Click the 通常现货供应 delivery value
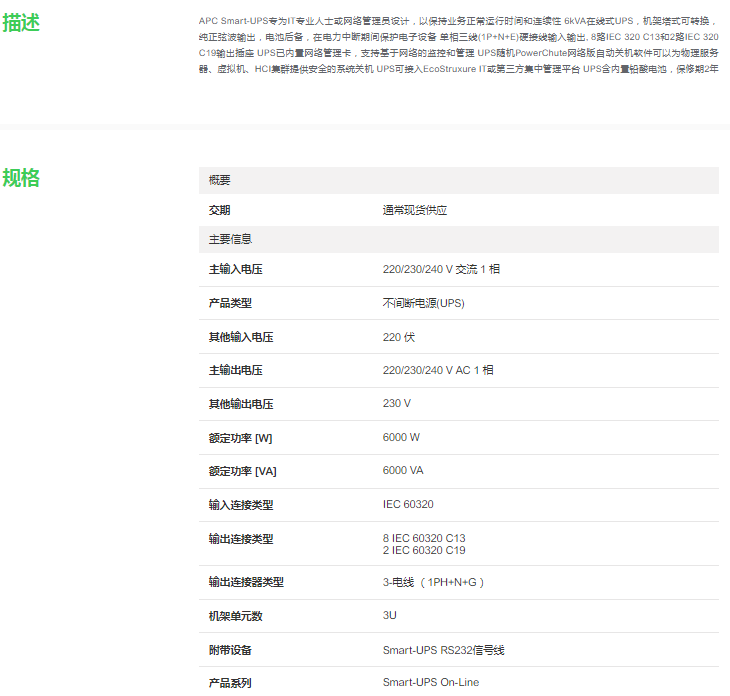730x696 pixels. pos(414,210)
